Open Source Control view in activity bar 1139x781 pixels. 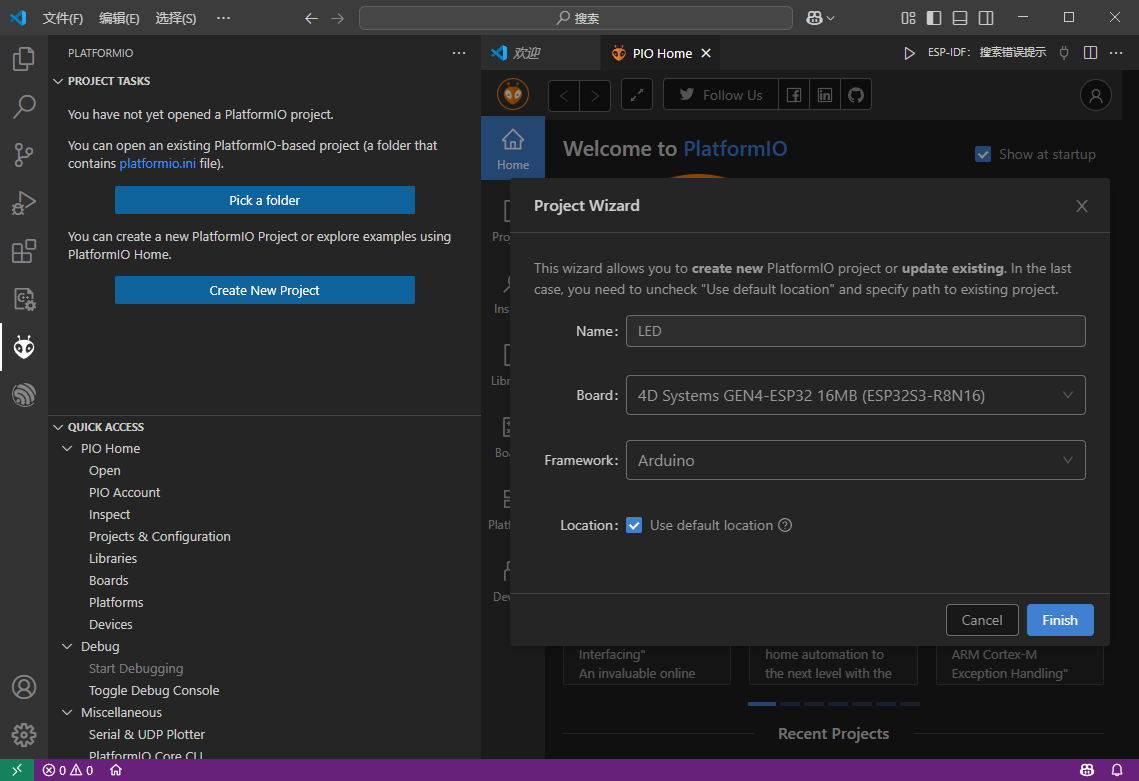tap(23, 155)
